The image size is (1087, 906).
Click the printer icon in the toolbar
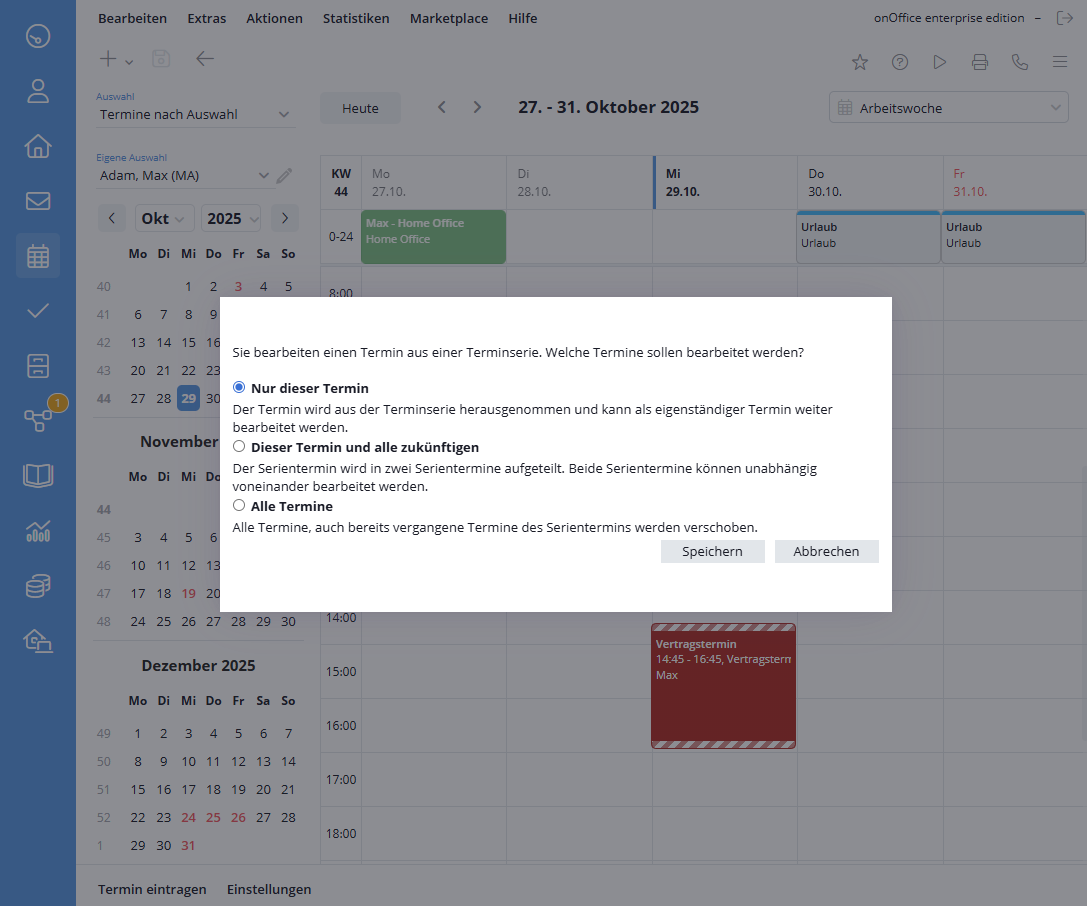pyautogui.click(x=980, y=62)
